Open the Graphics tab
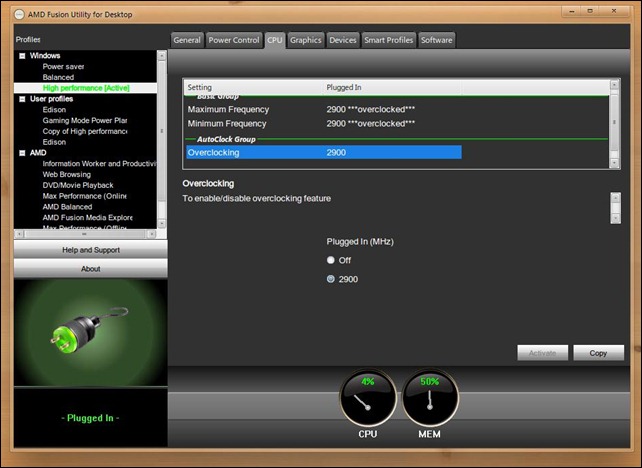The height and width of the screenshot is (468, 642). [x=305, y=40]
